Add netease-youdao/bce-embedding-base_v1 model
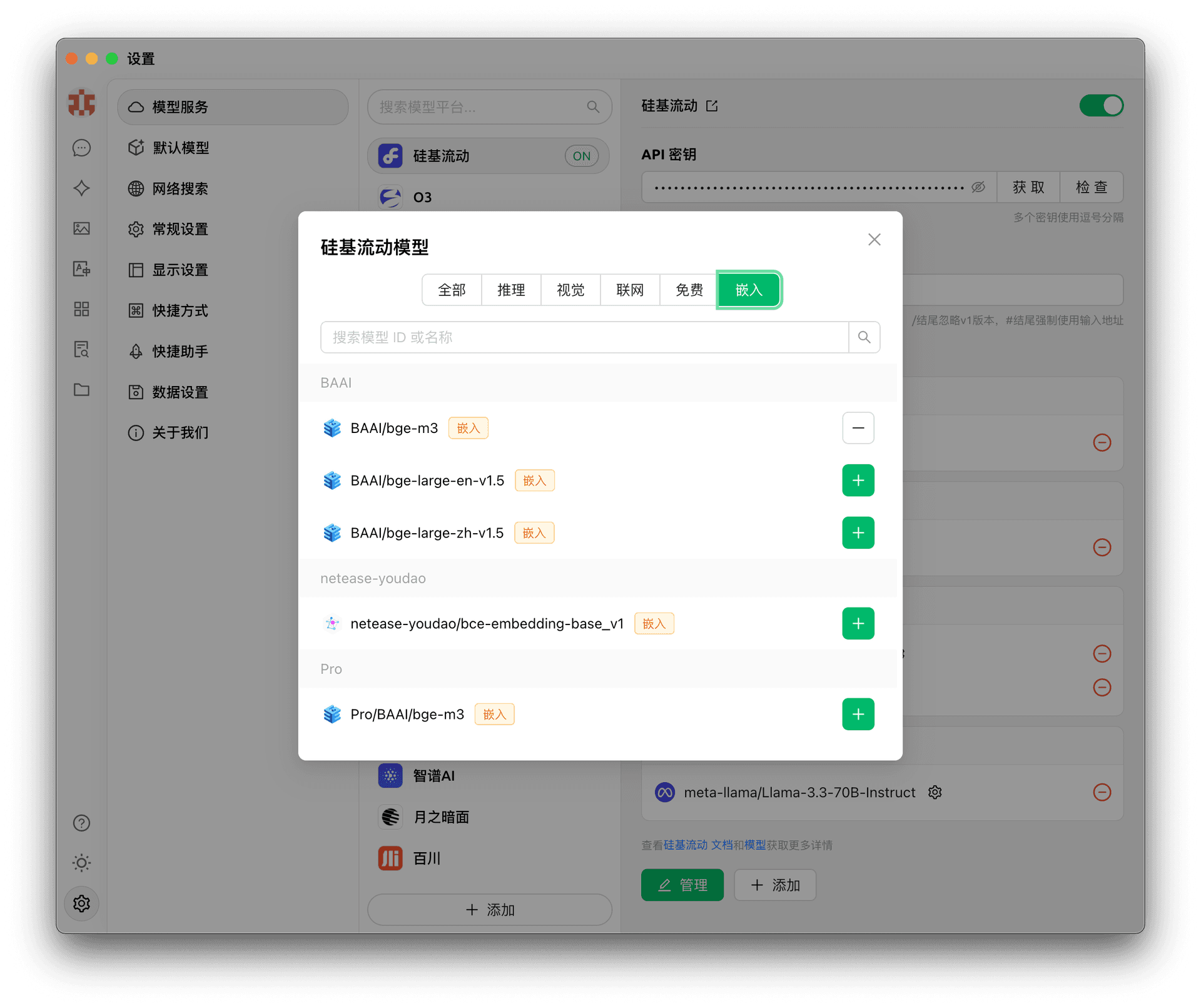Image resolution: width=1201 pixels, height=1008 pixels. [x=858, y=624]
